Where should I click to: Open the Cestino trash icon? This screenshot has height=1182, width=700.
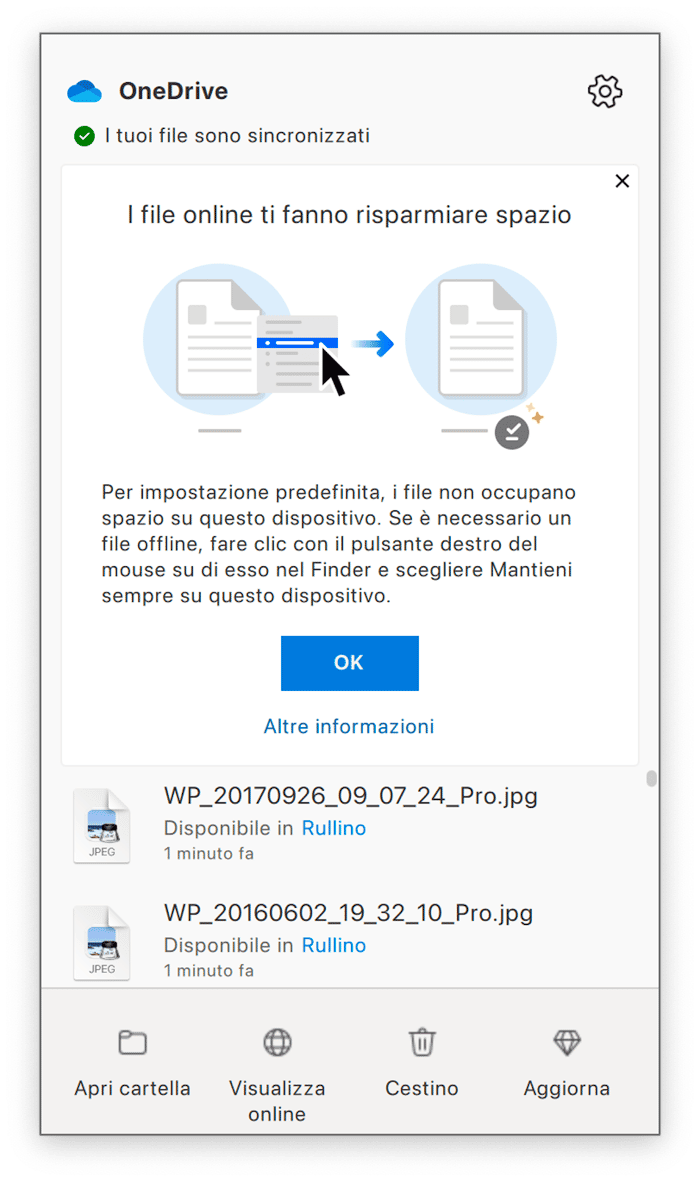coord(422,1043)
